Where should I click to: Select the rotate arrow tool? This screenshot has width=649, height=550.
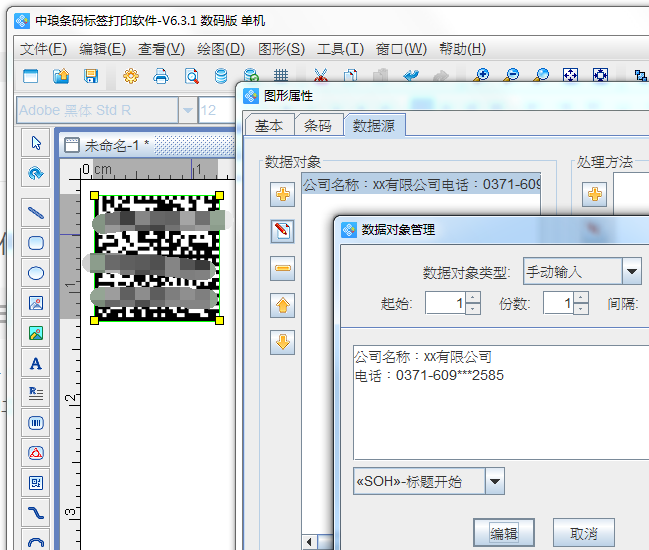pos(36,173)
